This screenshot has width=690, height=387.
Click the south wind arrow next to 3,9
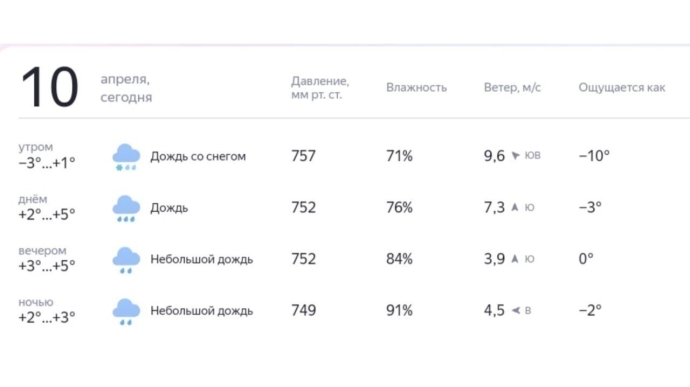pos(515,258)
